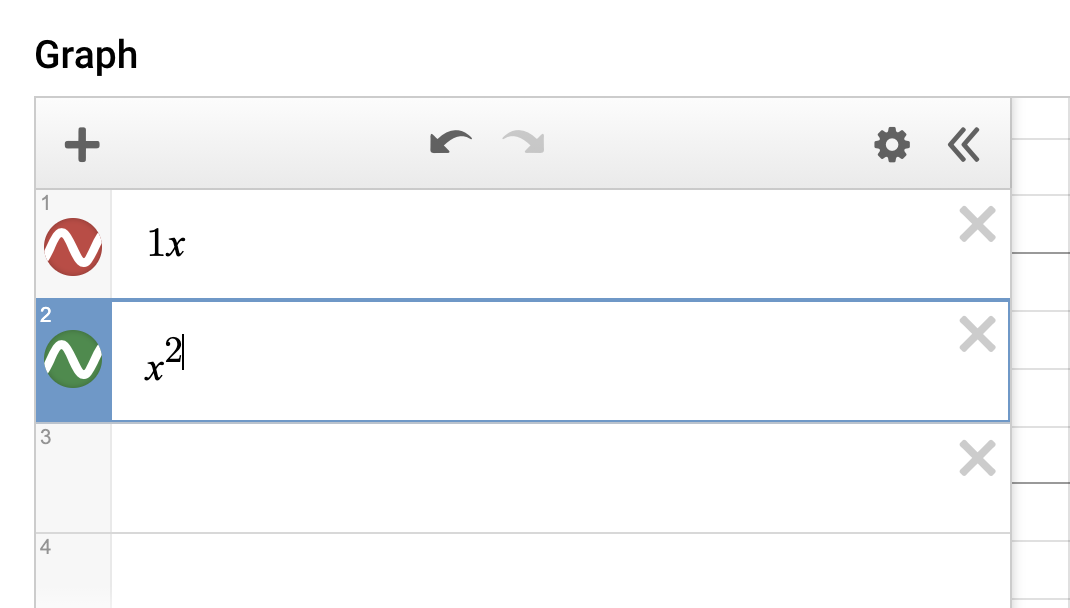Viewport: 1070px width, 608px height.
Task: Click the row 3 left handle area
Action: tap(72, 478)
